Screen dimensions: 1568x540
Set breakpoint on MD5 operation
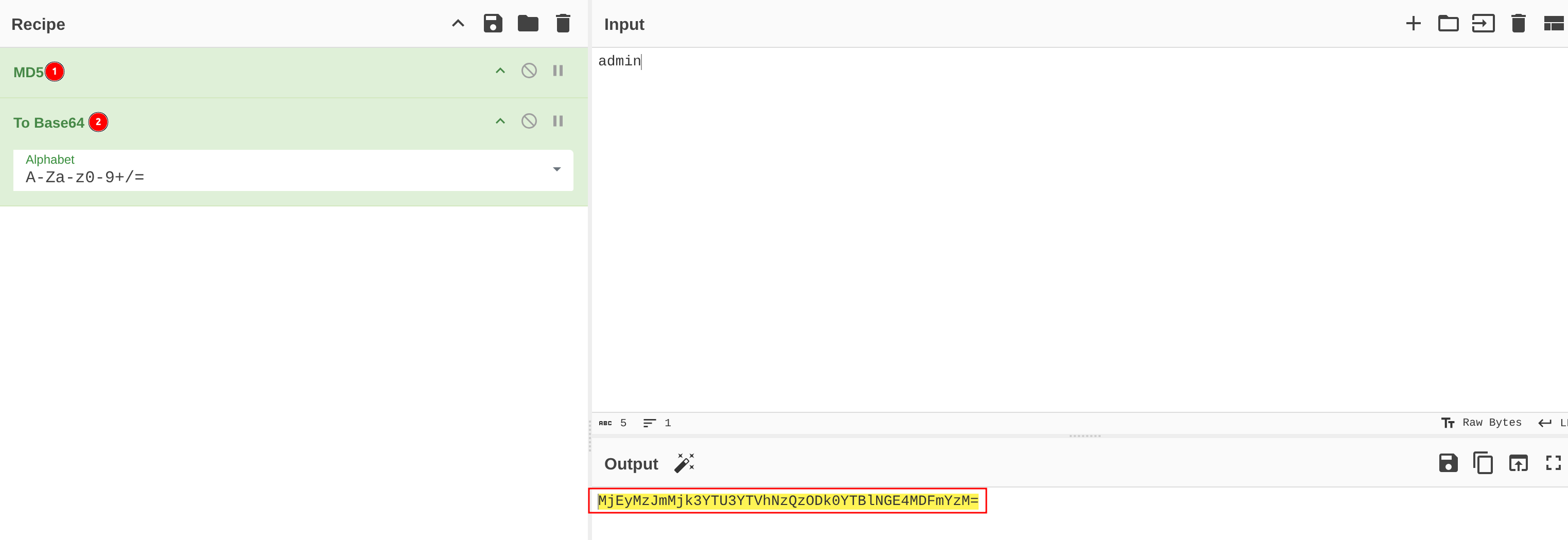557,71
